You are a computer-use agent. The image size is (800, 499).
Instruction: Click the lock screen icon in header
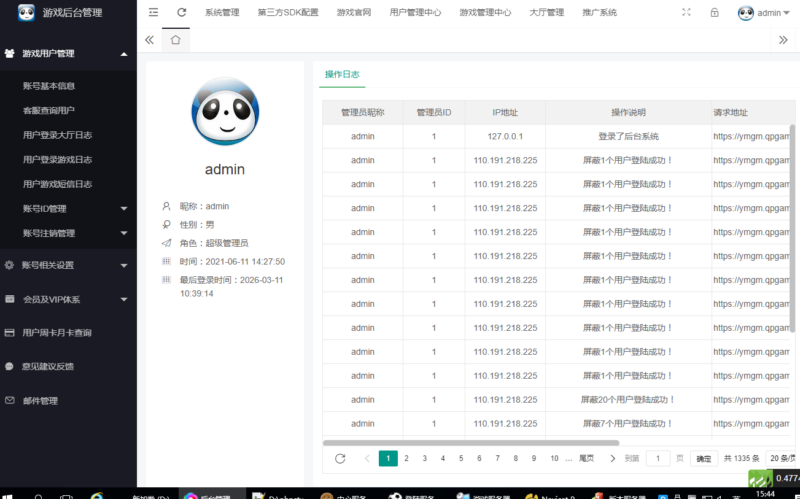tap(714, 12)
